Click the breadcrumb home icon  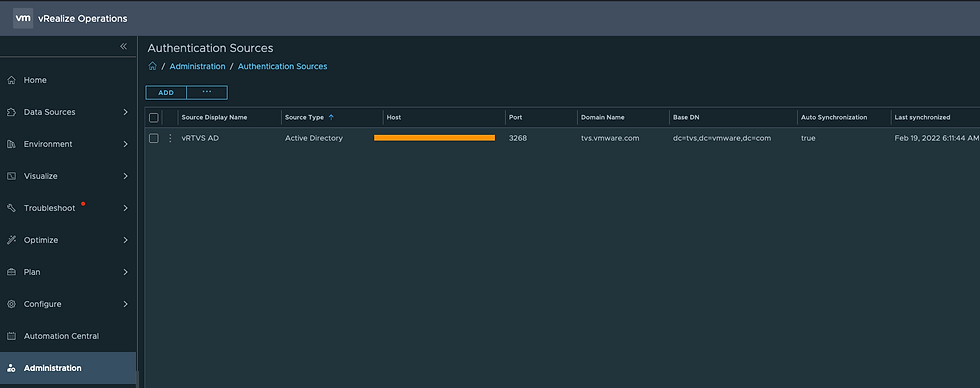(152, 66)
